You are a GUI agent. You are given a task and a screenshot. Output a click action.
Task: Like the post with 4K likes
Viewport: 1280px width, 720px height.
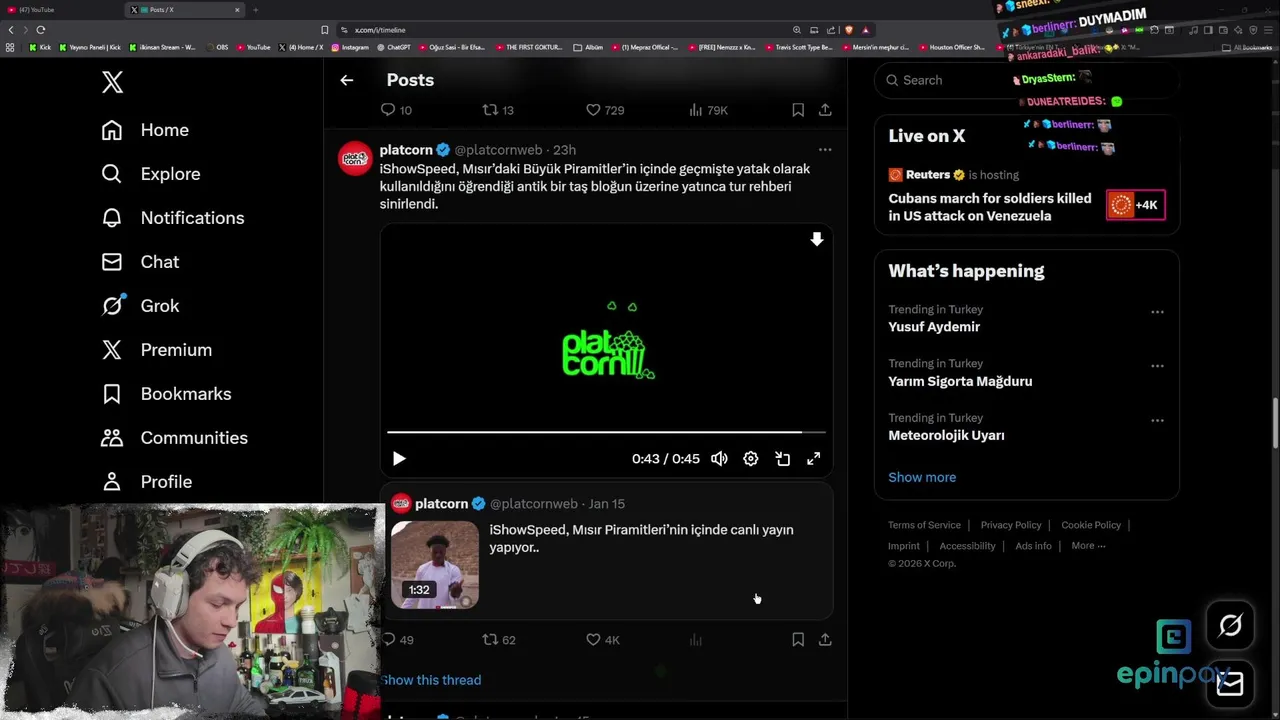(602, 640)
